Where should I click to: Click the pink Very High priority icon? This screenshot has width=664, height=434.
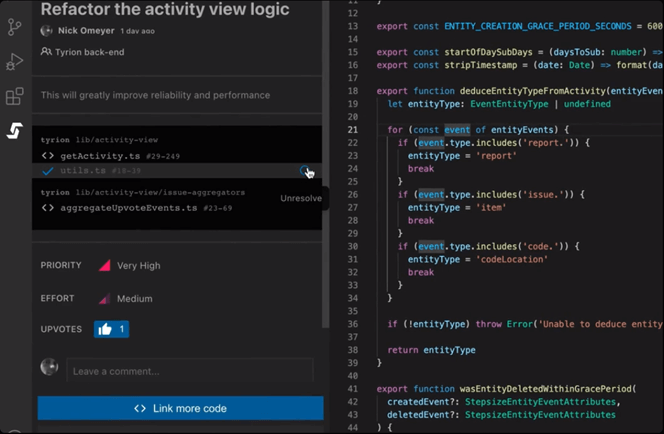tap(105, 265)
